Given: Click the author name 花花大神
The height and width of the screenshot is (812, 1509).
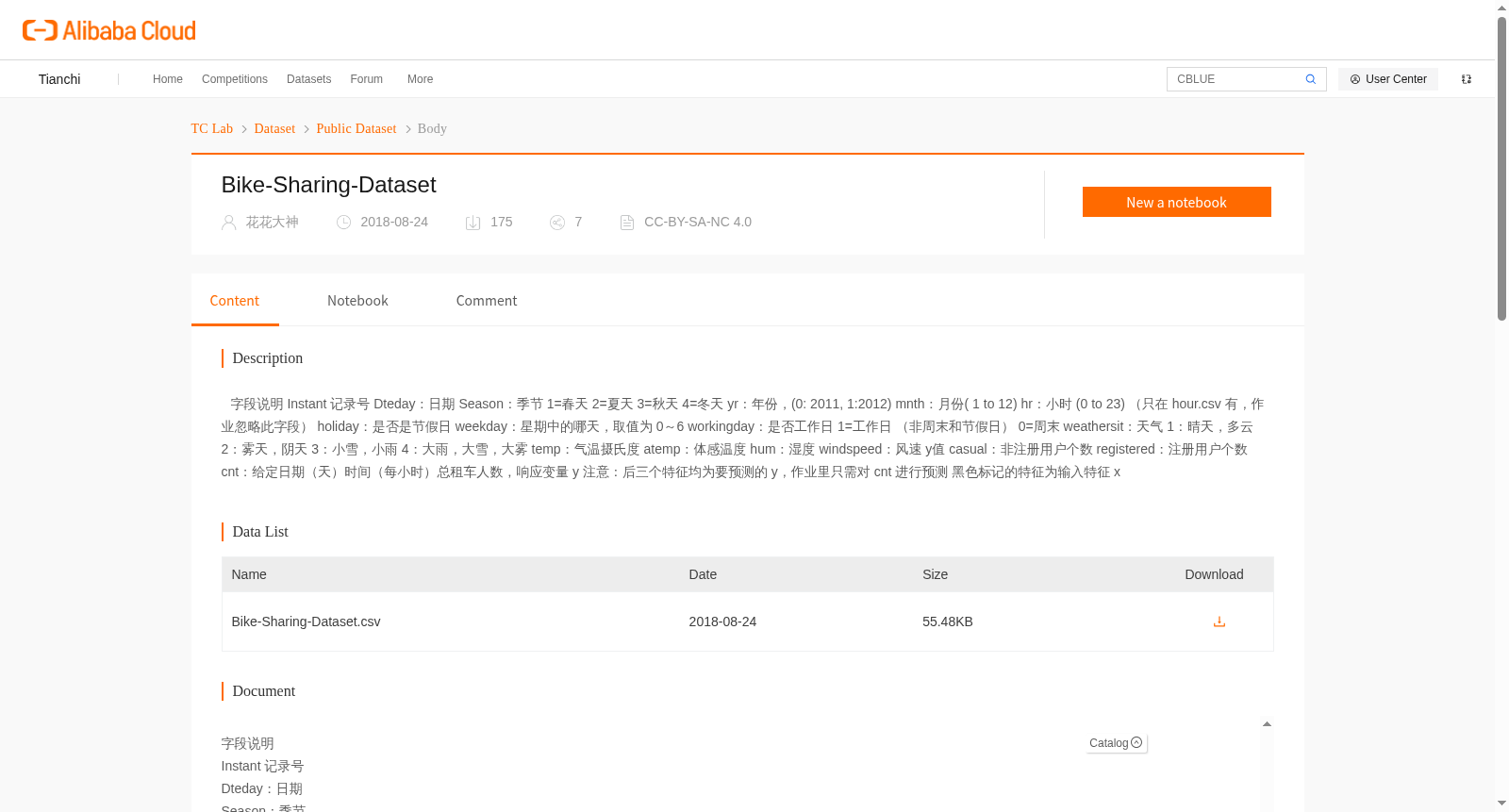Looking at the screenshot, I should (273, 223).
